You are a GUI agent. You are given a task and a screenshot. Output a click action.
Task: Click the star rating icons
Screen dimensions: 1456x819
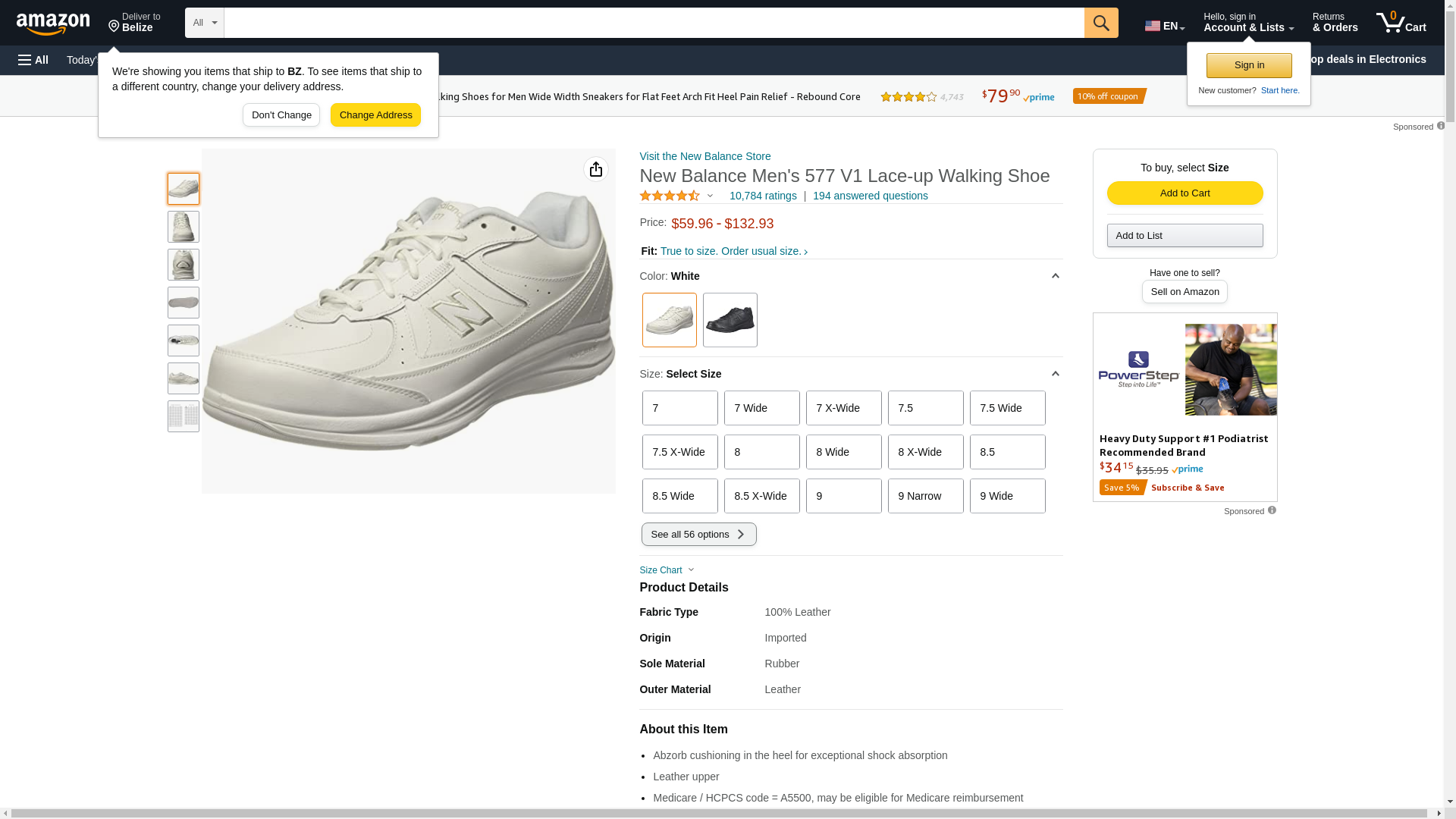670,196
